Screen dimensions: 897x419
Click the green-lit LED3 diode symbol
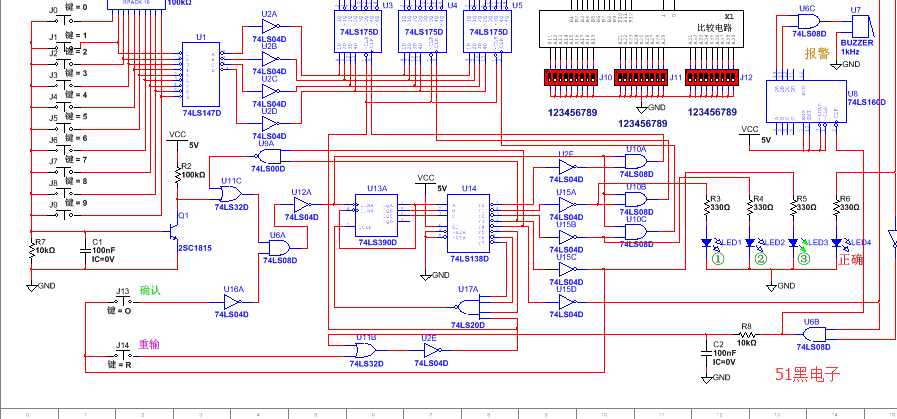coord(793,243)
